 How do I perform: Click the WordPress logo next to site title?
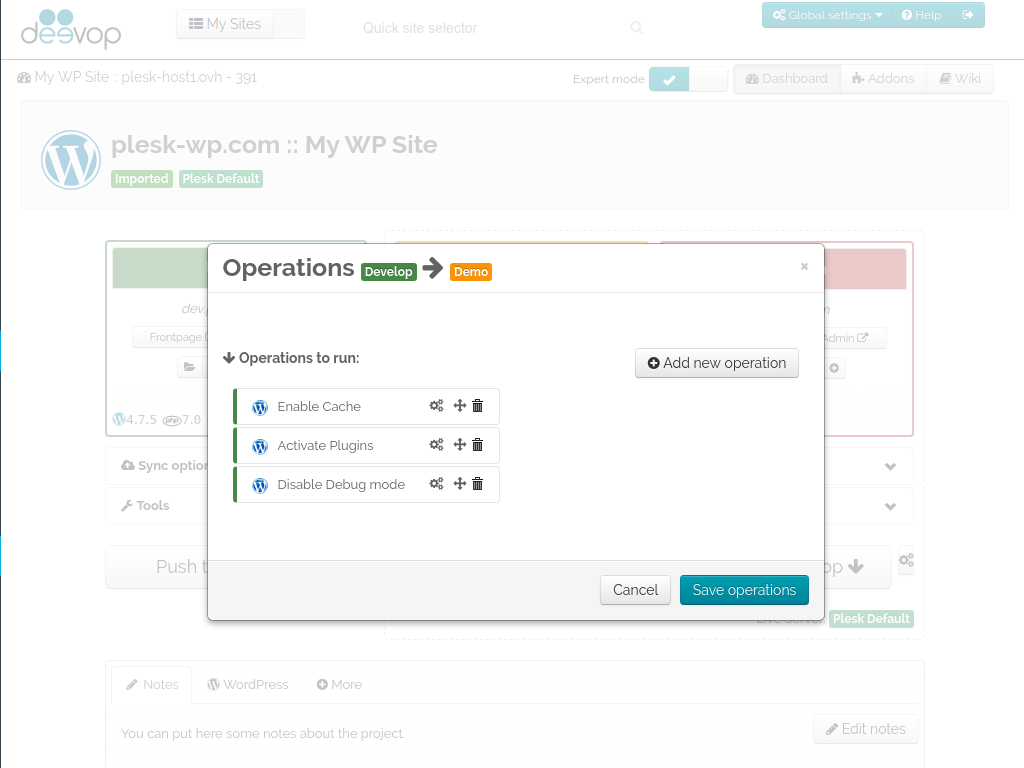tap(71, 160)
